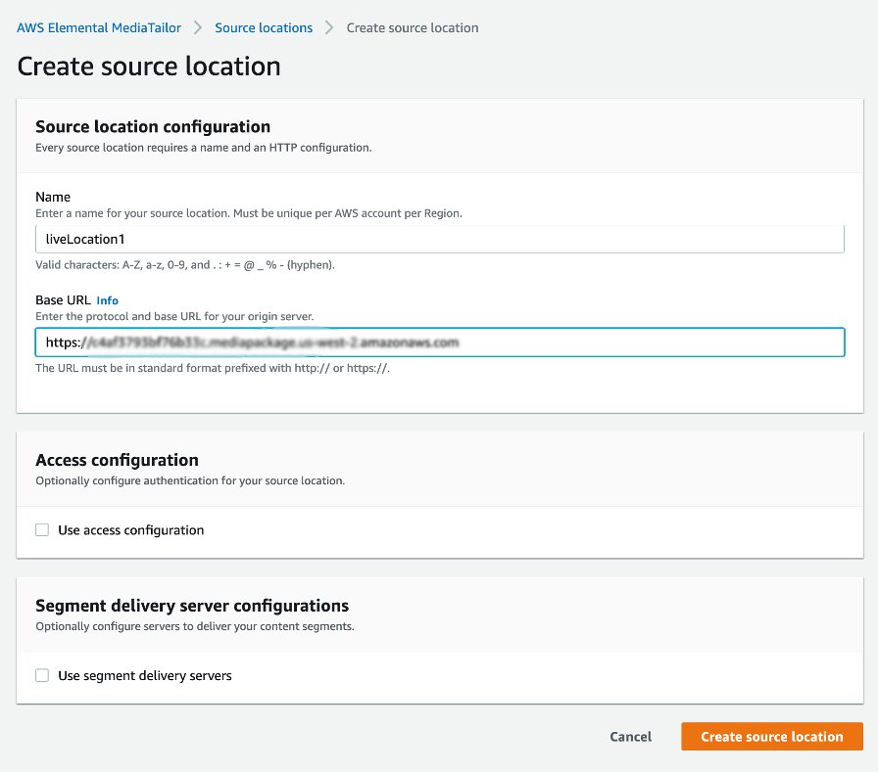
Task: Click the Access configuration section header
Action: pyautogui.click(x=116, y=460)
